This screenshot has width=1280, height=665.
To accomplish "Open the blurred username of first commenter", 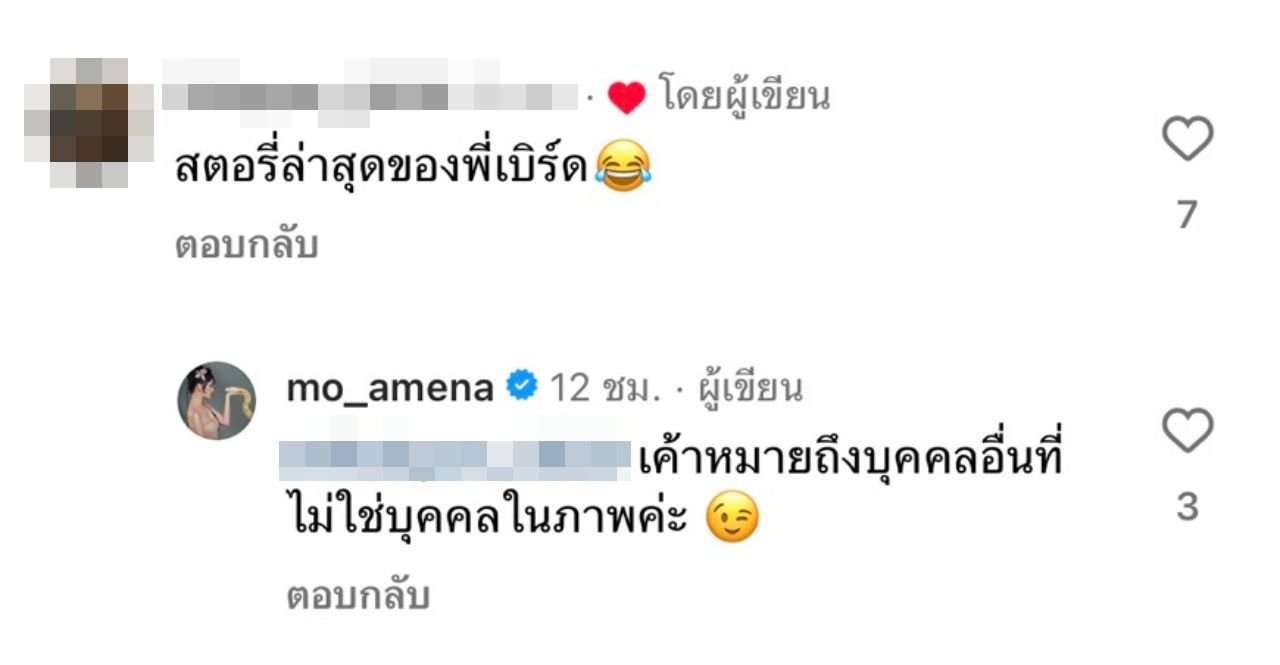I will [370, 95].
